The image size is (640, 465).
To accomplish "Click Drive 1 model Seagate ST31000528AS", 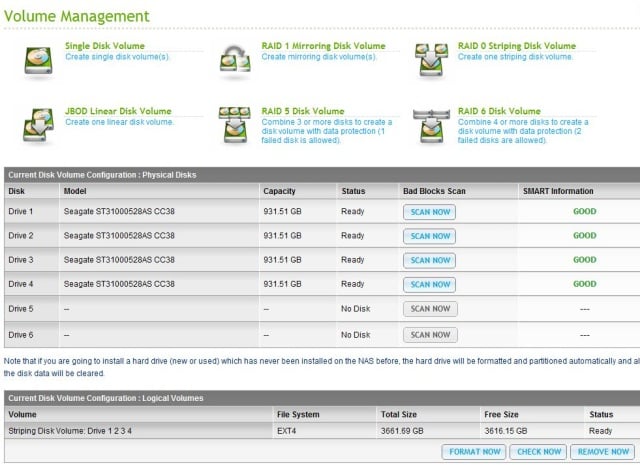I will tap(119, 211).
